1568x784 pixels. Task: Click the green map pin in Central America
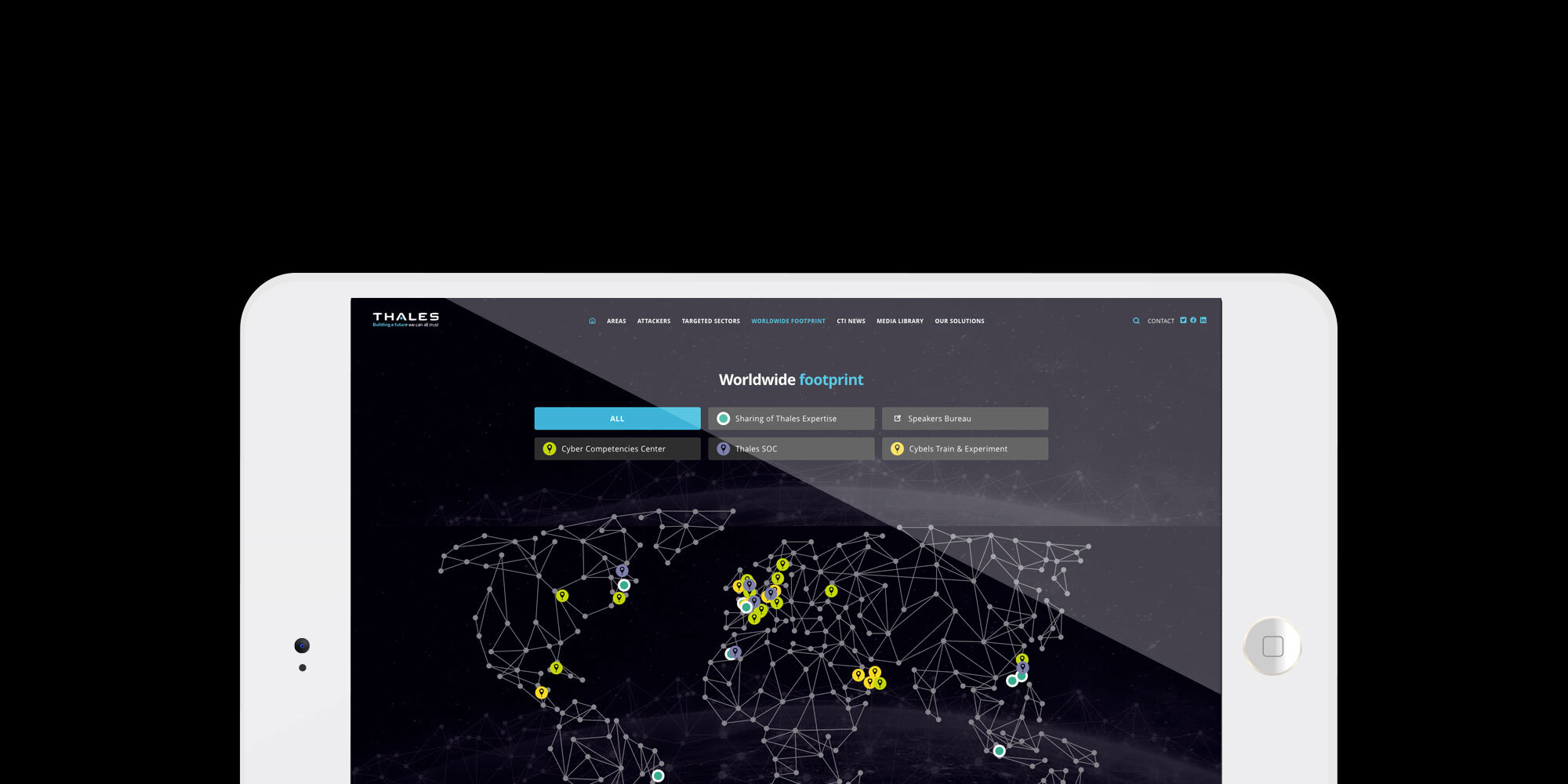point(556,668)
